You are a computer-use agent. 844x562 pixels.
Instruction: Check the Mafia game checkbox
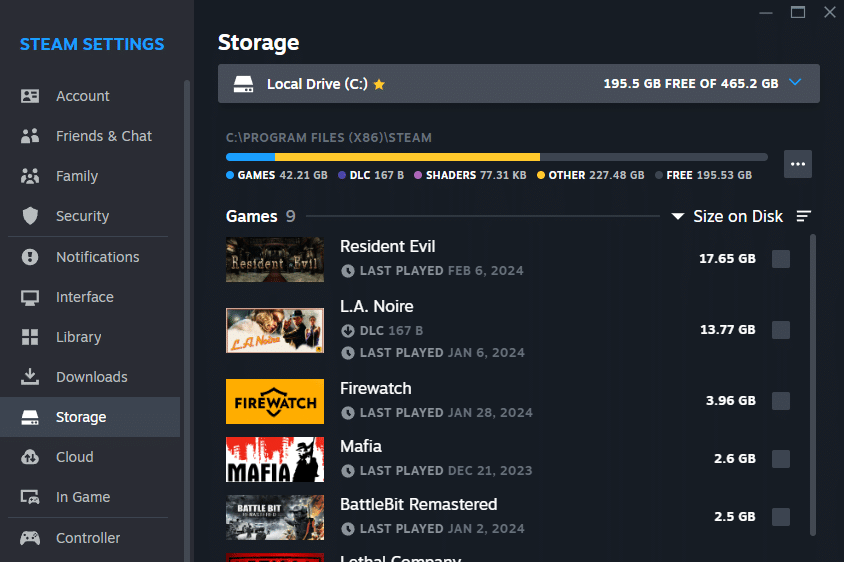click(781, 459)
